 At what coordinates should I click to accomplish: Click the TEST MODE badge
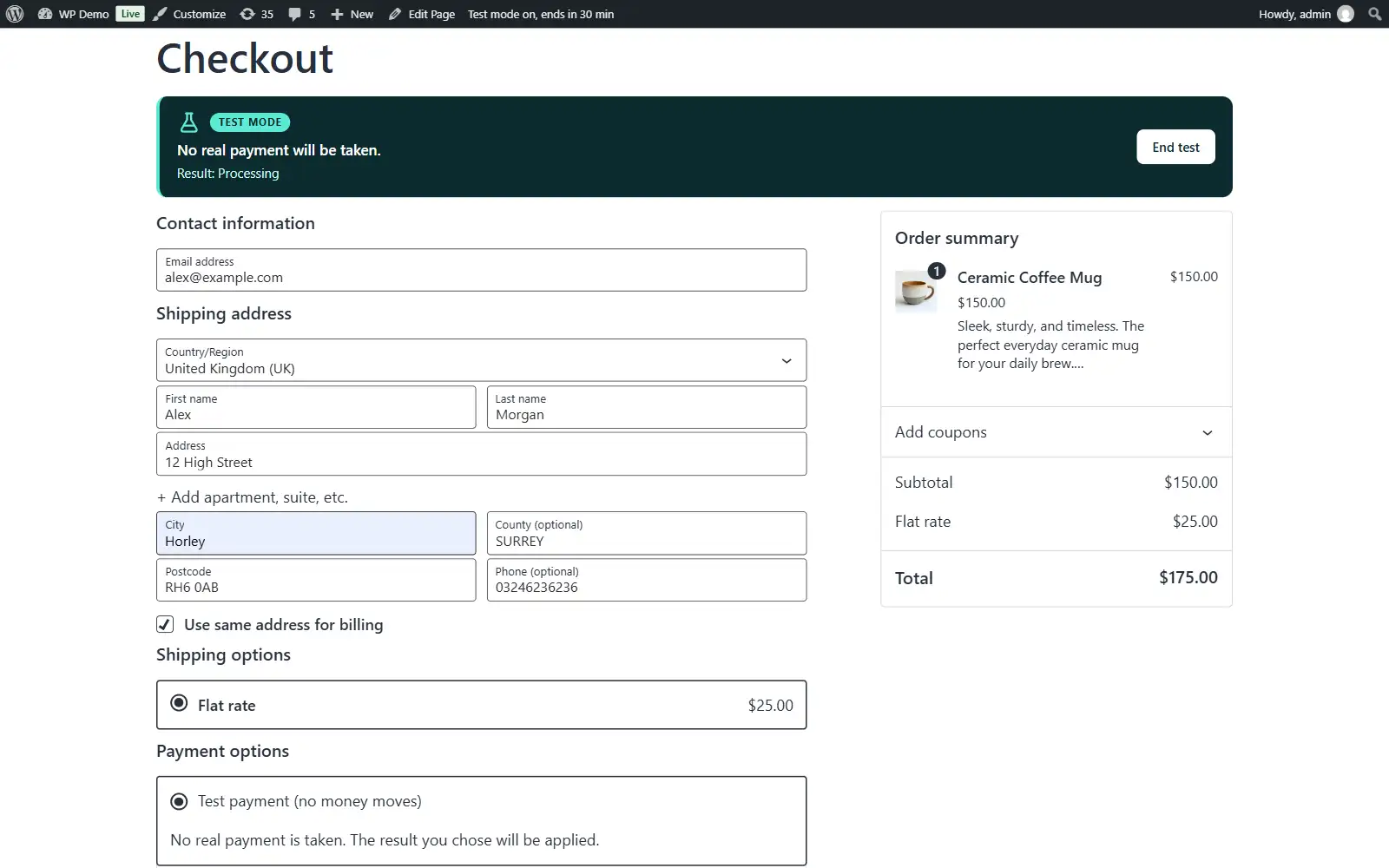coord(250,122)
